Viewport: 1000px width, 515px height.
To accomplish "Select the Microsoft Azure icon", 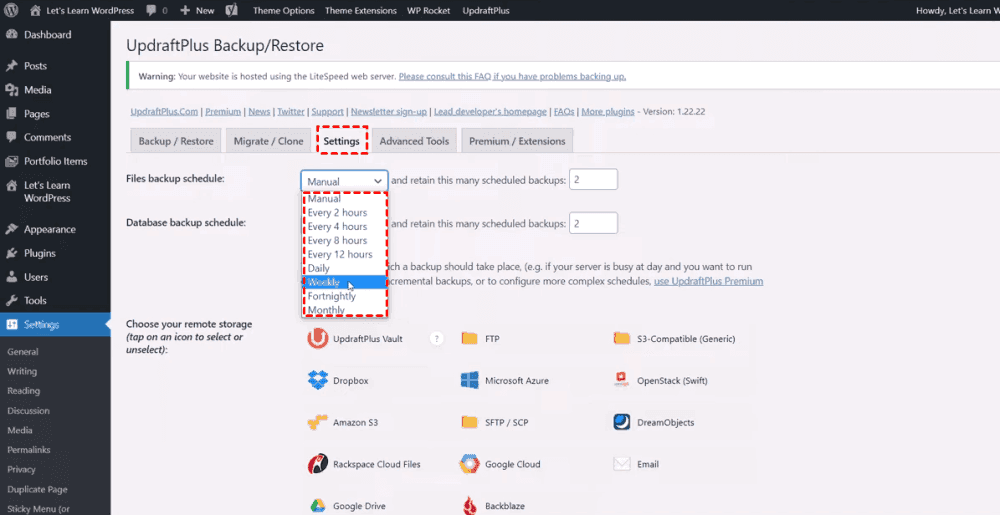I will point(469,381).
